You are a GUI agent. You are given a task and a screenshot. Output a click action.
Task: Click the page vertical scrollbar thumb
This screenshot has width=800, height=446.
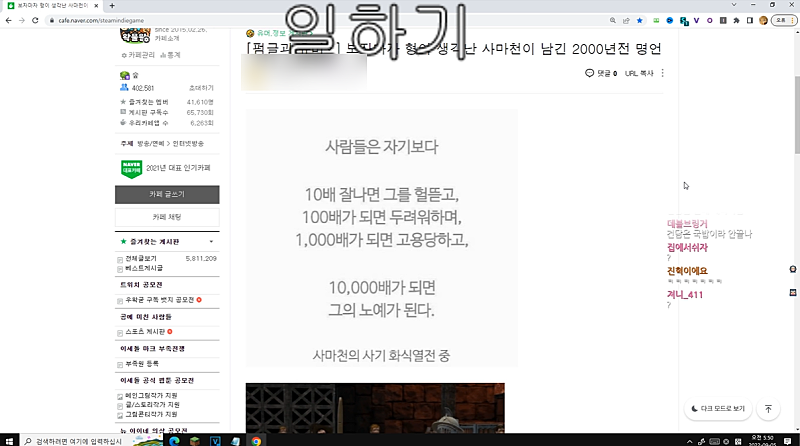pyautogui.click(x=796, y=115)
